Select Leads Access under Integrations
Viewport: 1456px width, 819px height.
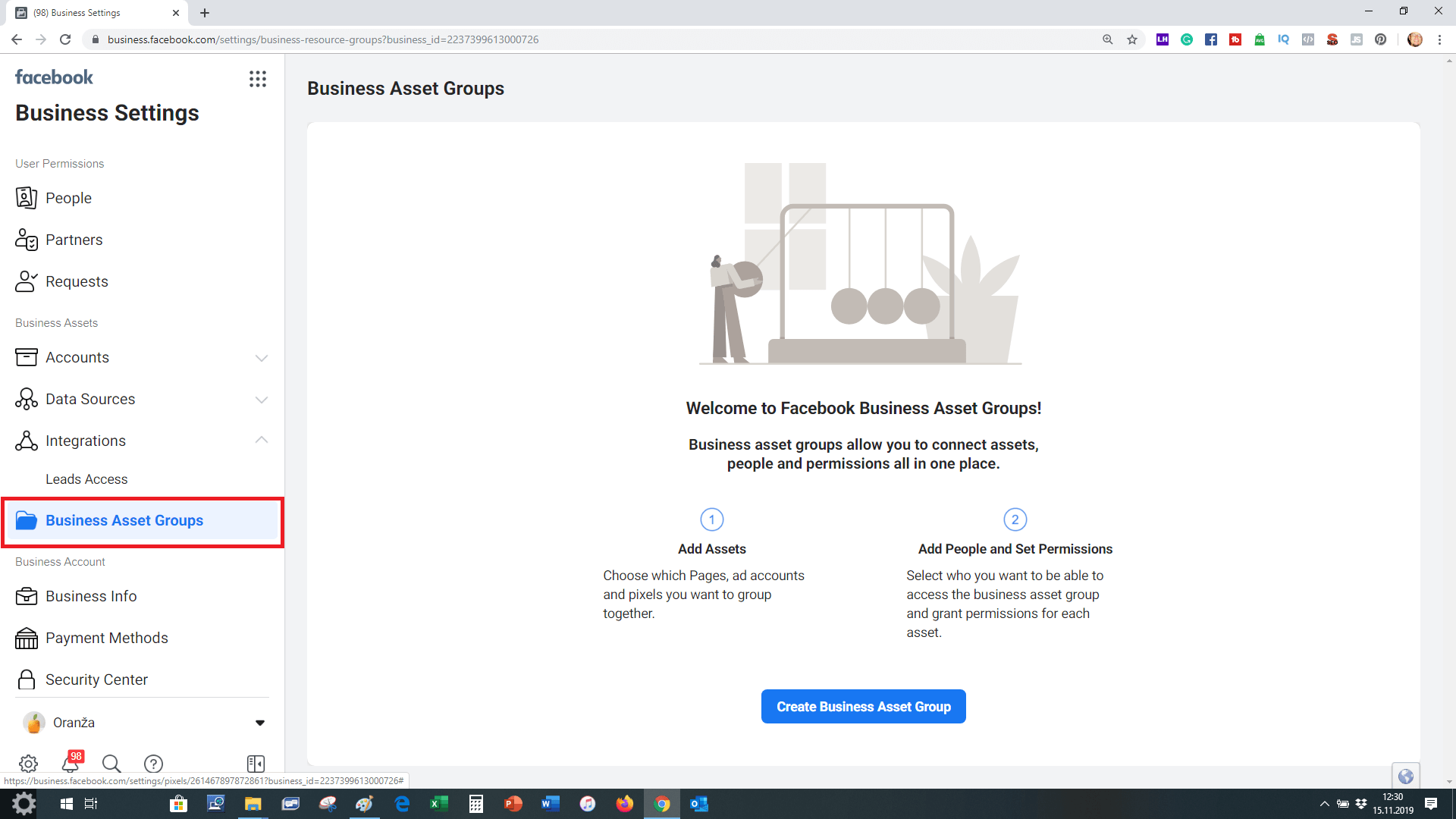click(x=86, y=479)
